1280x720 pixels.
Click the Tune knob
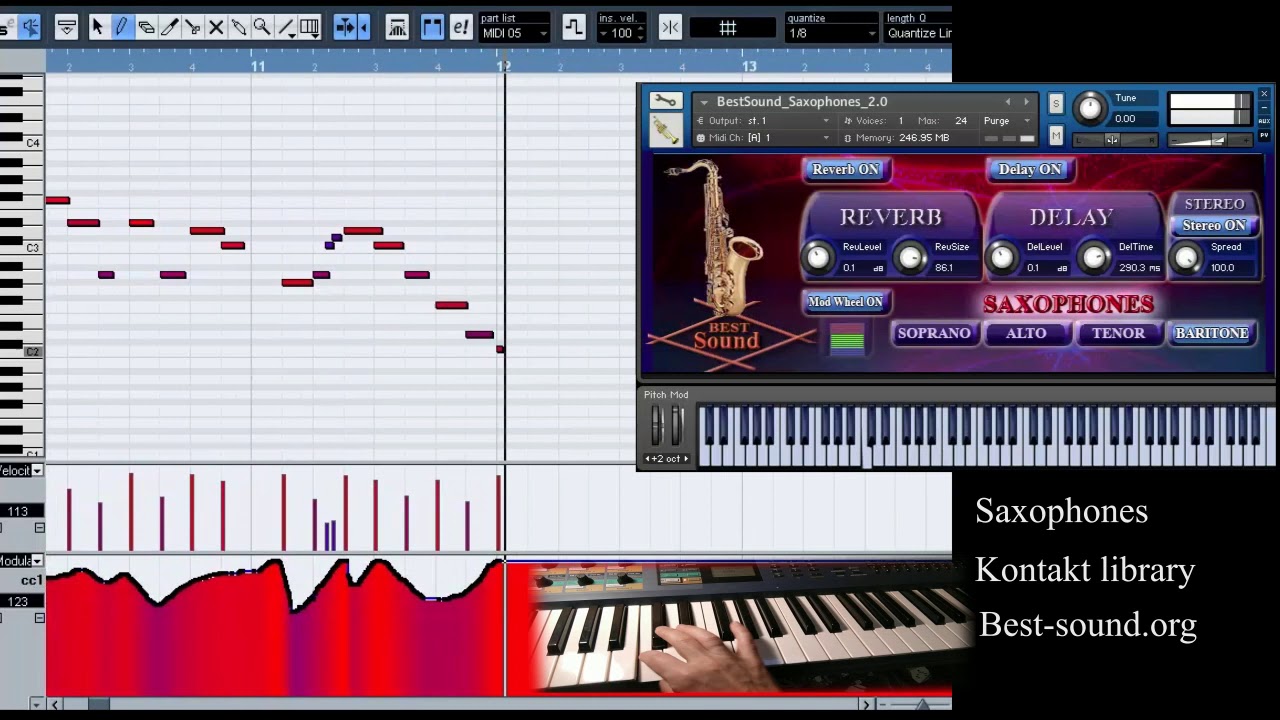(x=1090, y=108)
